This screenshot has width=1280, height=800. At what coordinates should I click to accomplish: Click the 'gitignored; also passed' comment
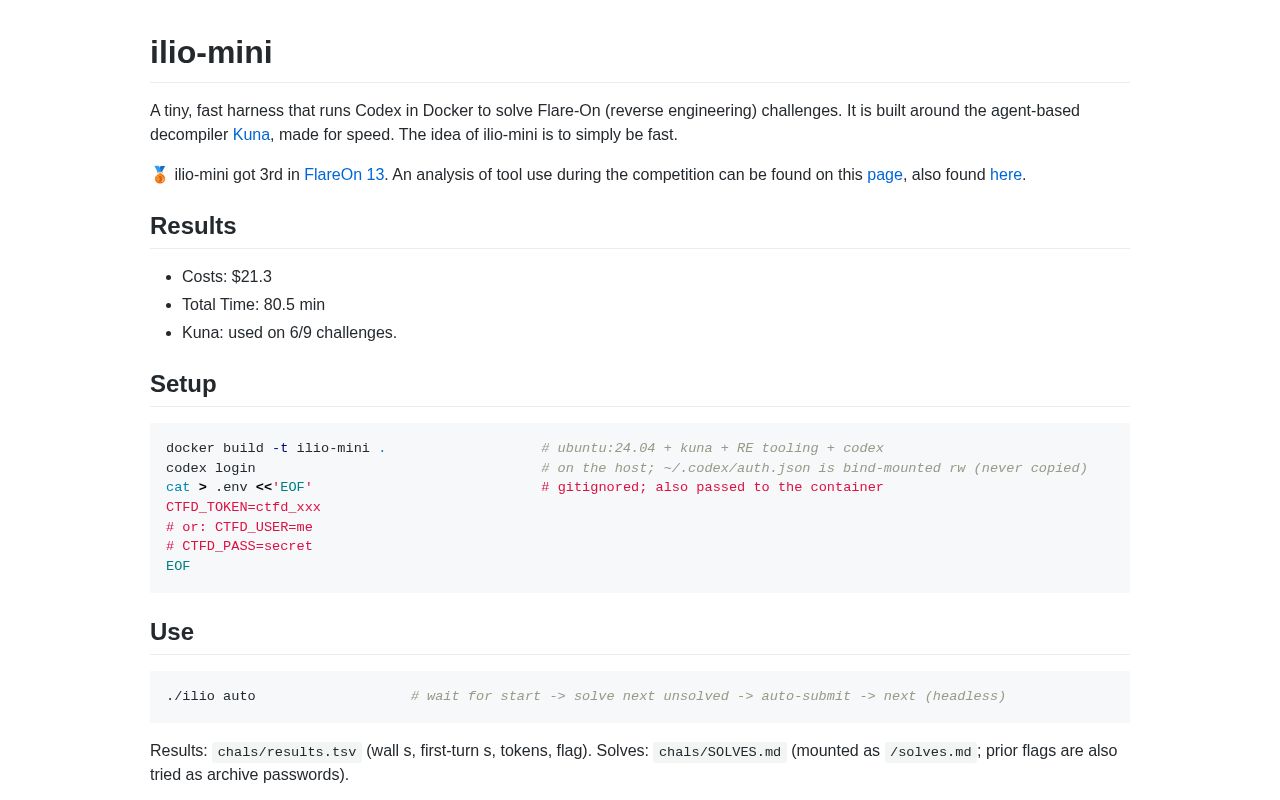[712, 488]
